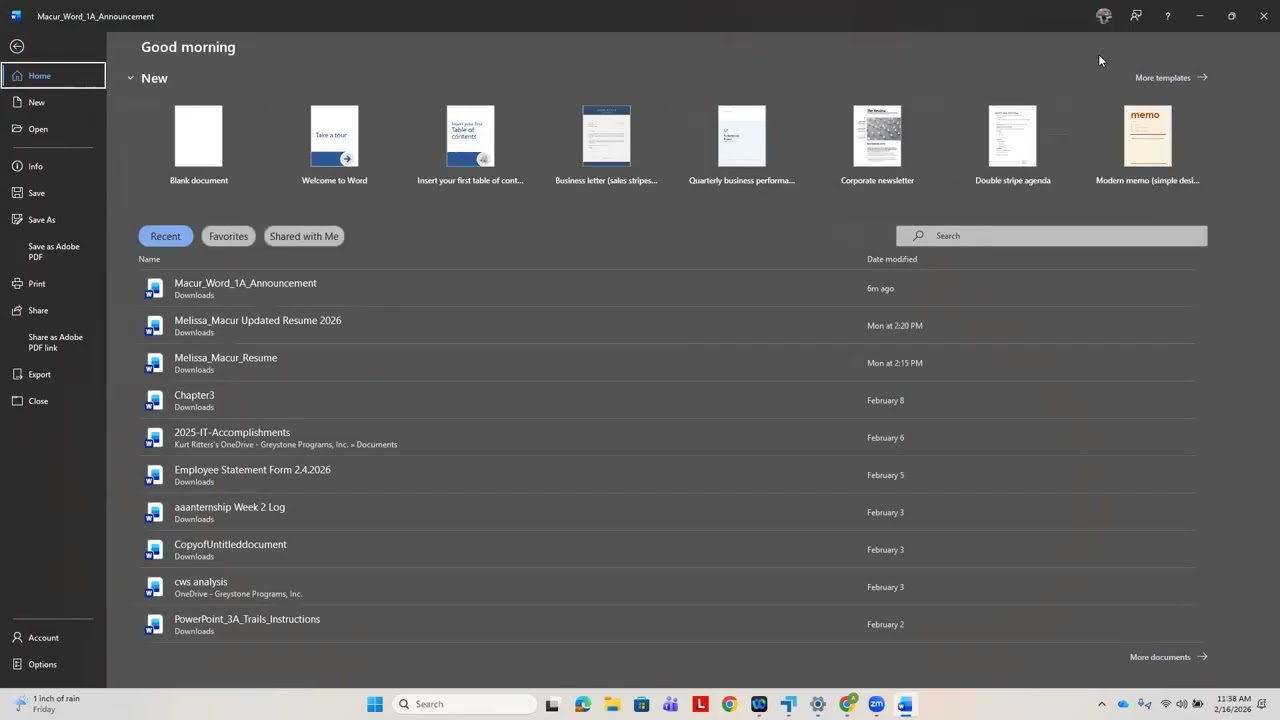This screenshot has width=1280, height=720.
Task: Click the Word icon for Chapter3
Action: [x=154, y=400]
